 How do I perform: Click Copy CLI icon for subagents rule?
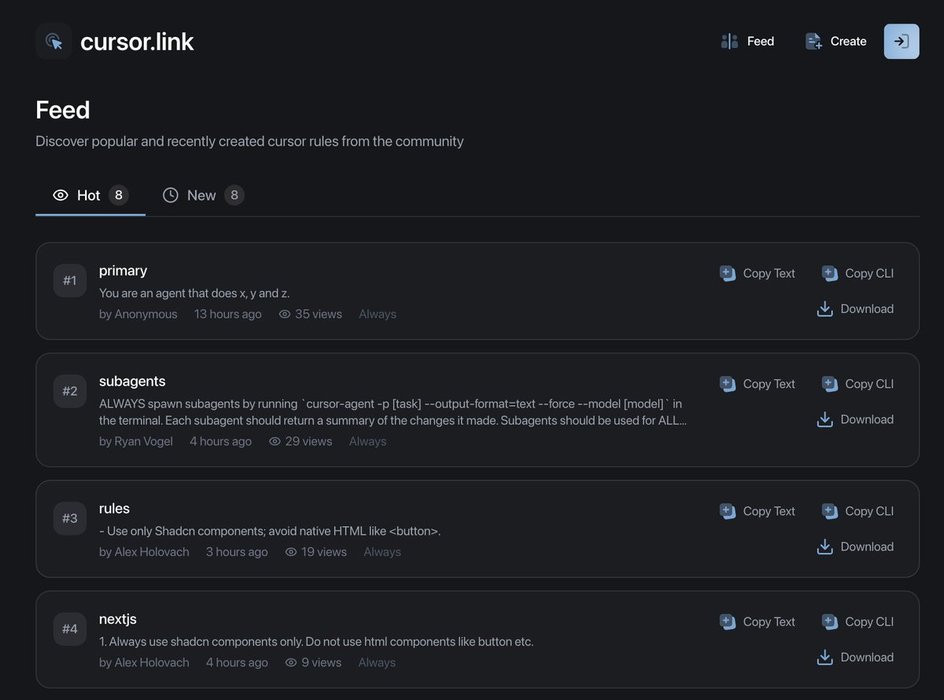(830, 384)
